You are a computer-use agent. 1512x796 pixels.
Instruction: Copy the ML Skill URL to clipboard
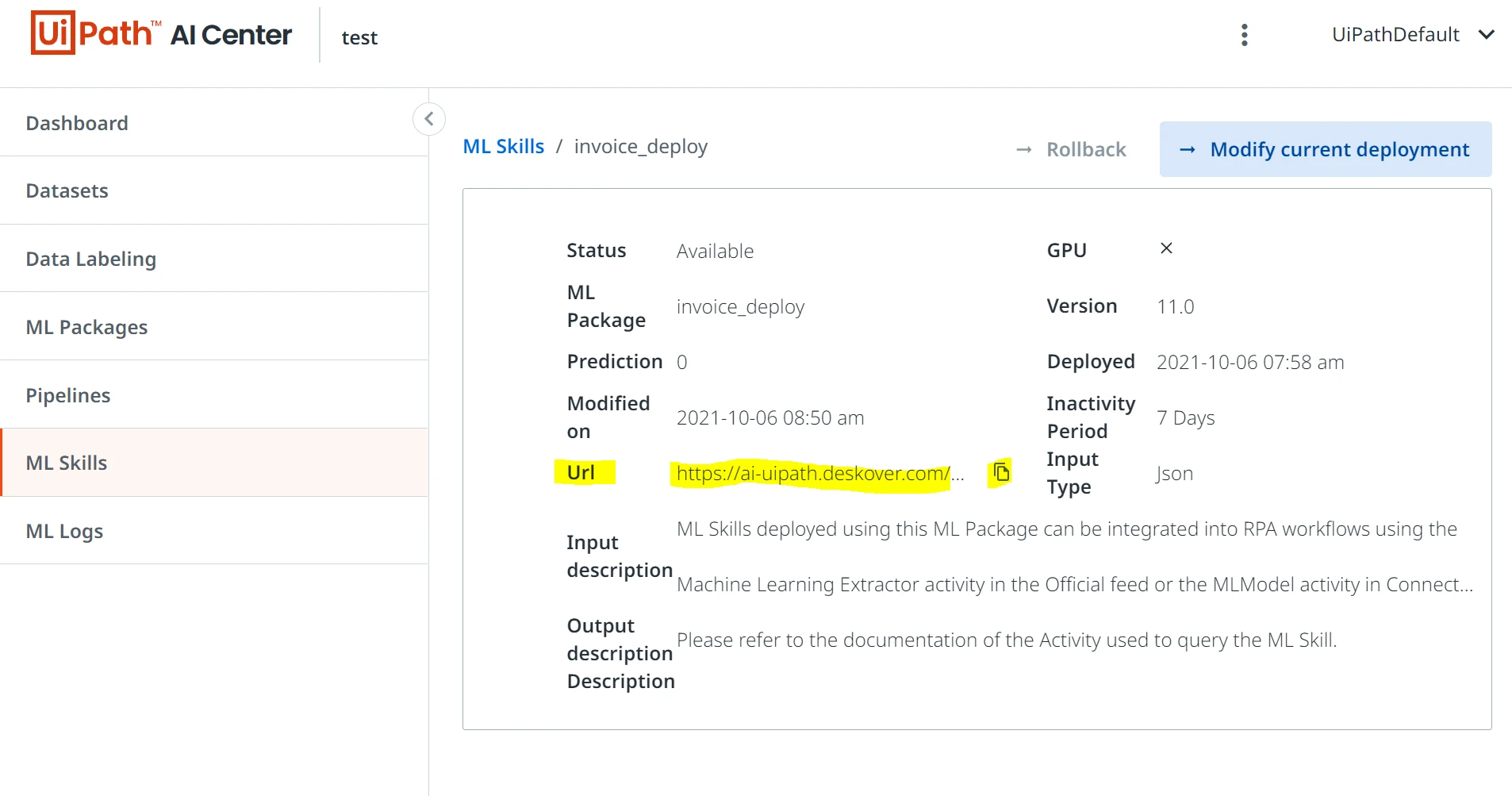[x=1001, y=472]
